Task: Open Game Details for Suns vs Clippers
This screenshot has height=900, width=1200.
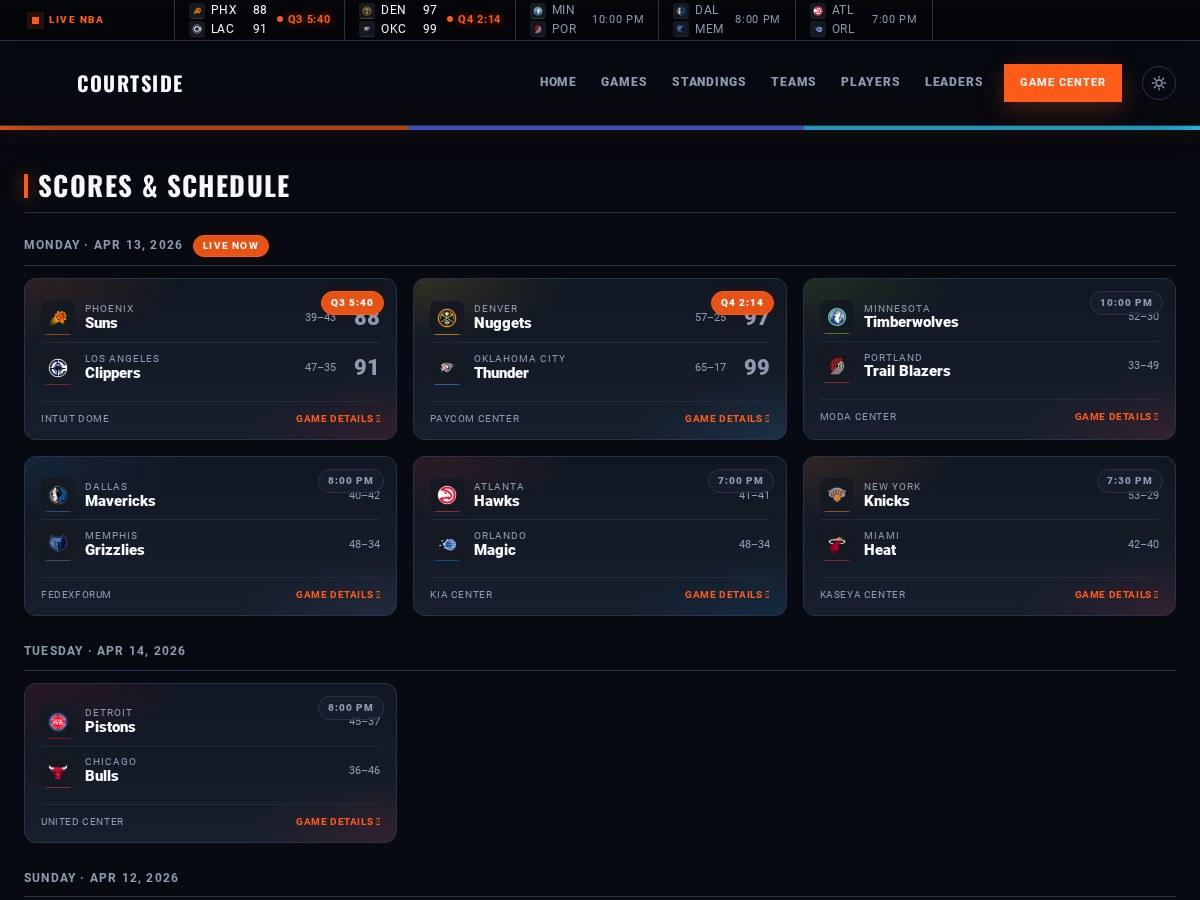Action: click(x=338, y=419)
